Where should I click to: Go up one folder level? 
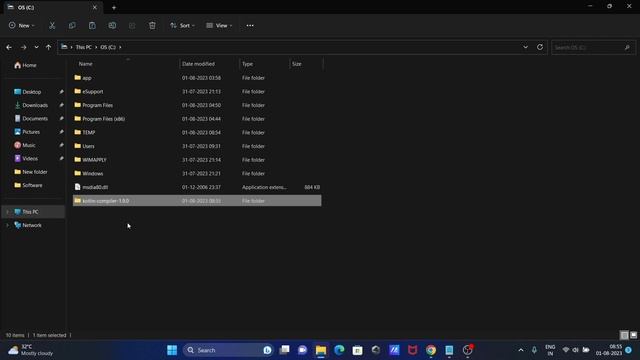point(49,47)
